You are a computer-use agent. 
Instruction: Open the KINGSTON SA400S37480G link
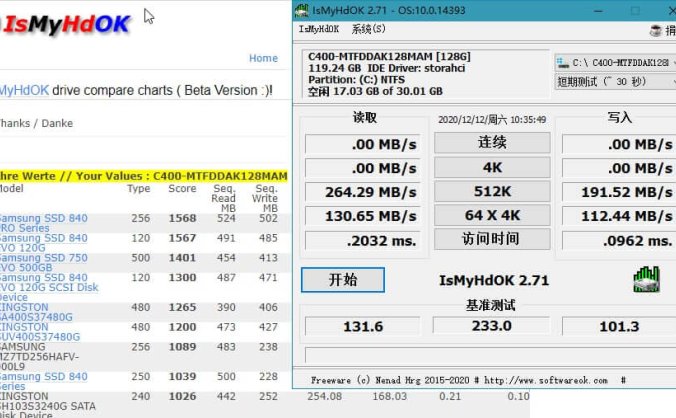coord(36,312)
